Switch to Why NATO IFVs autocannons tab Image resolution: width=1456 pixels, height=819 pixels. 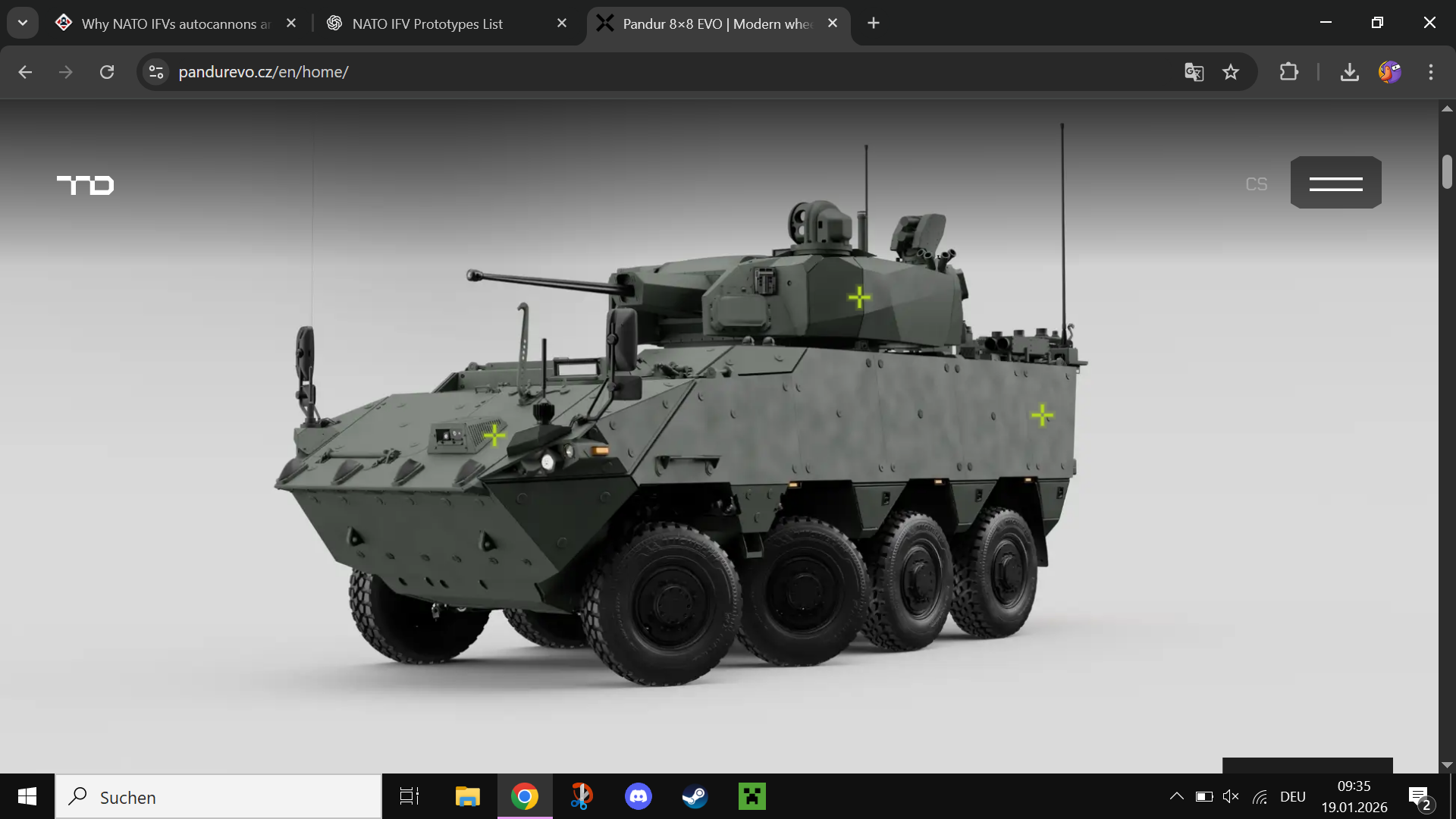pyautogui.click(x=174, y=24)
